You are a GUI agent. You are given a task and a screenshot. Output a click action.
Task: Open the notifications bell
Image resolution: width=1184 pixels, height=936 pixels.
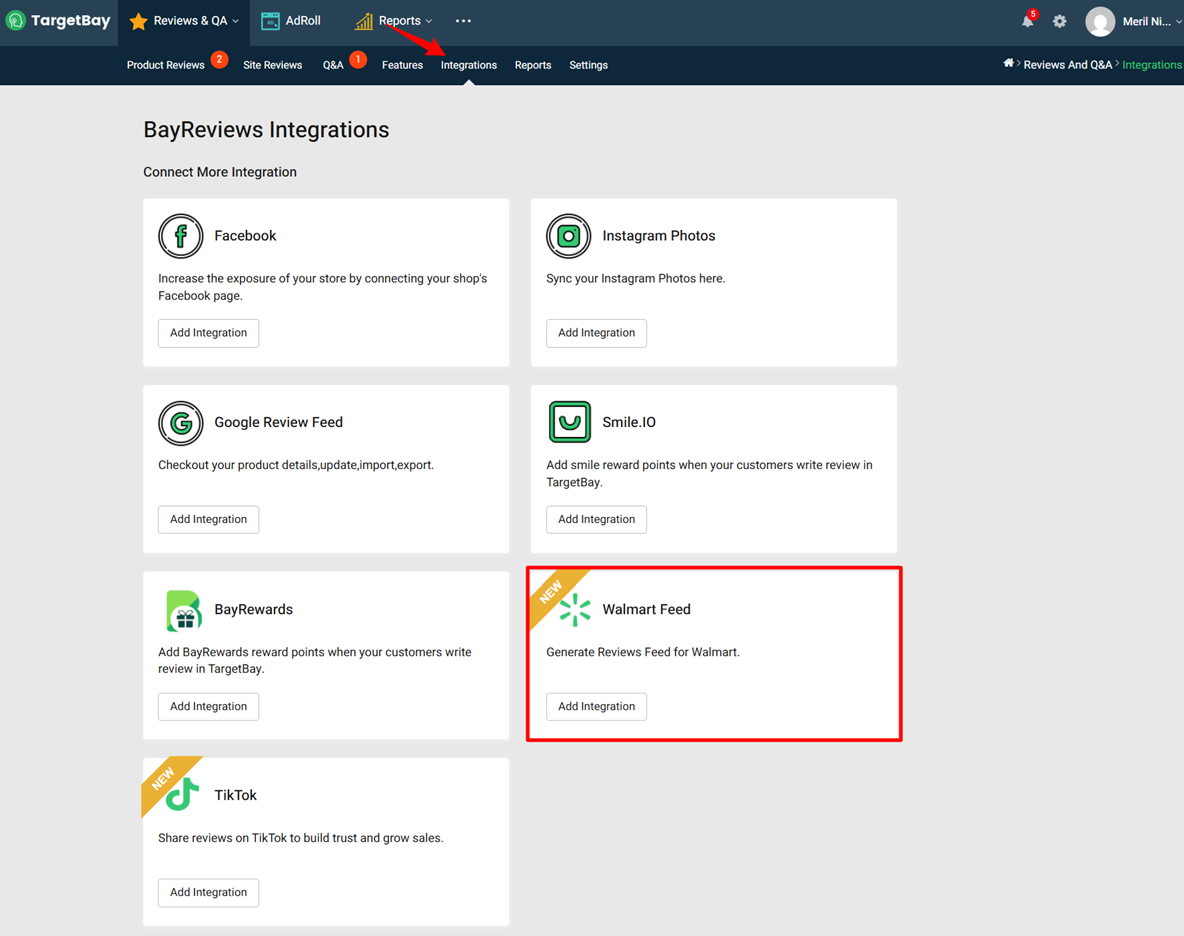[1028, 20]
